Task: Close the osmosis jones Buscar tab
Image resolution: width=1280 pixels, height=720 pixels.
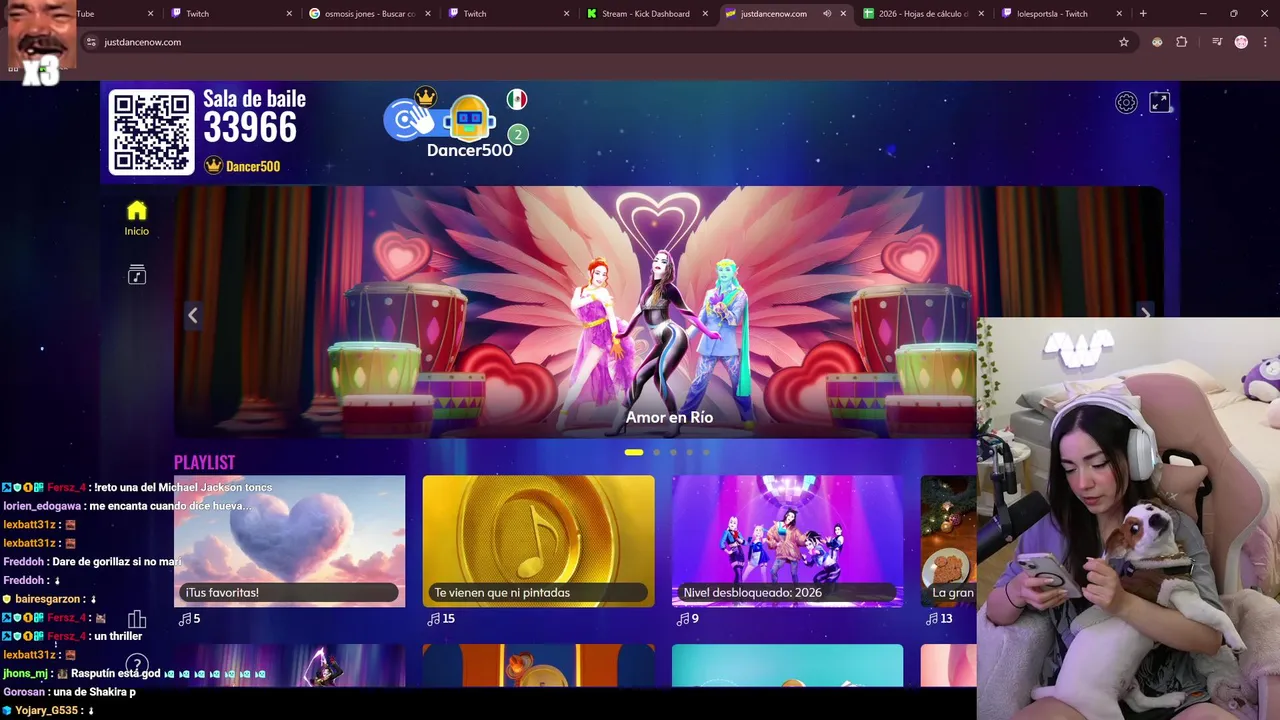Action: tap(428, 14)
